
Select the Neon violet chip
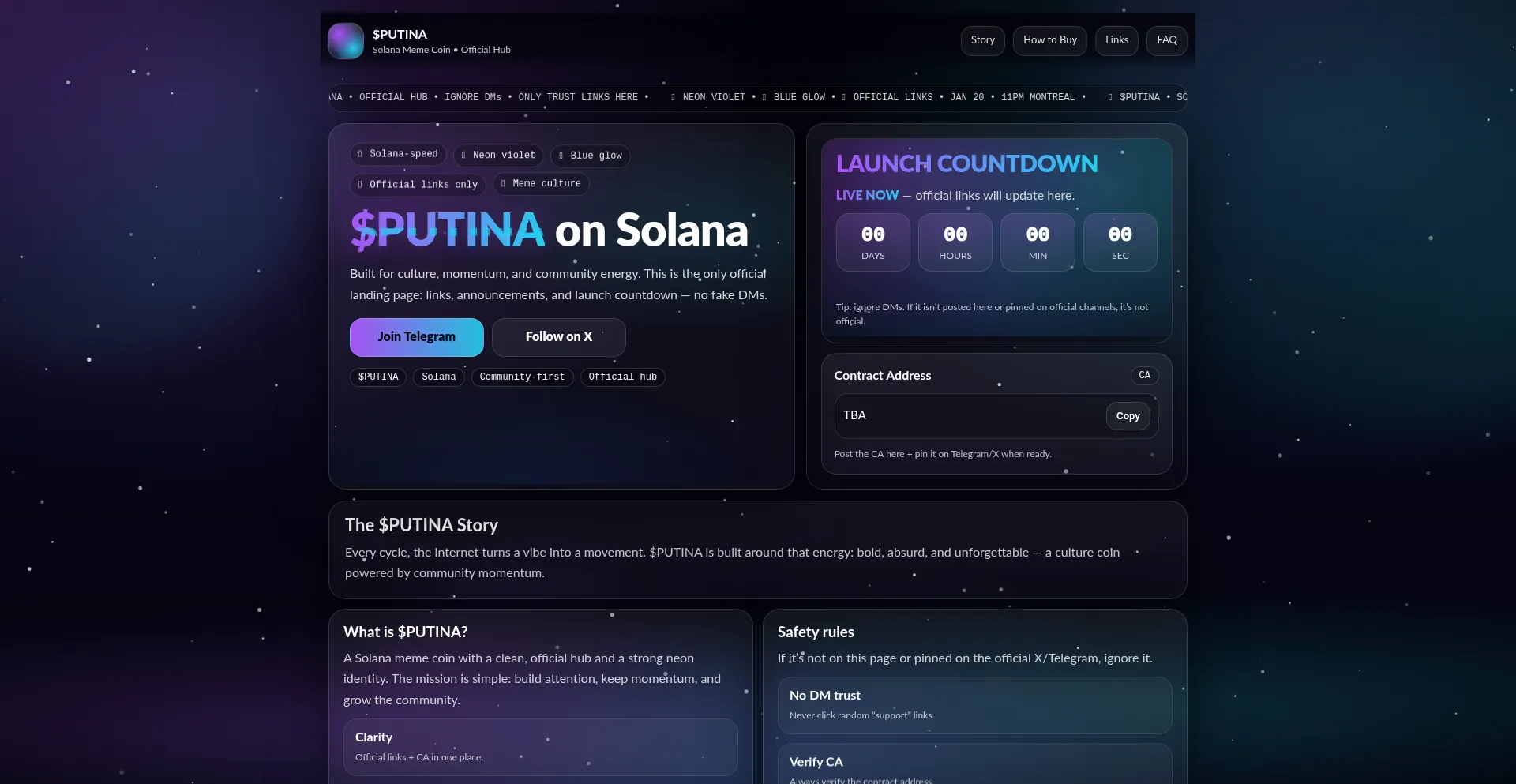498,156
